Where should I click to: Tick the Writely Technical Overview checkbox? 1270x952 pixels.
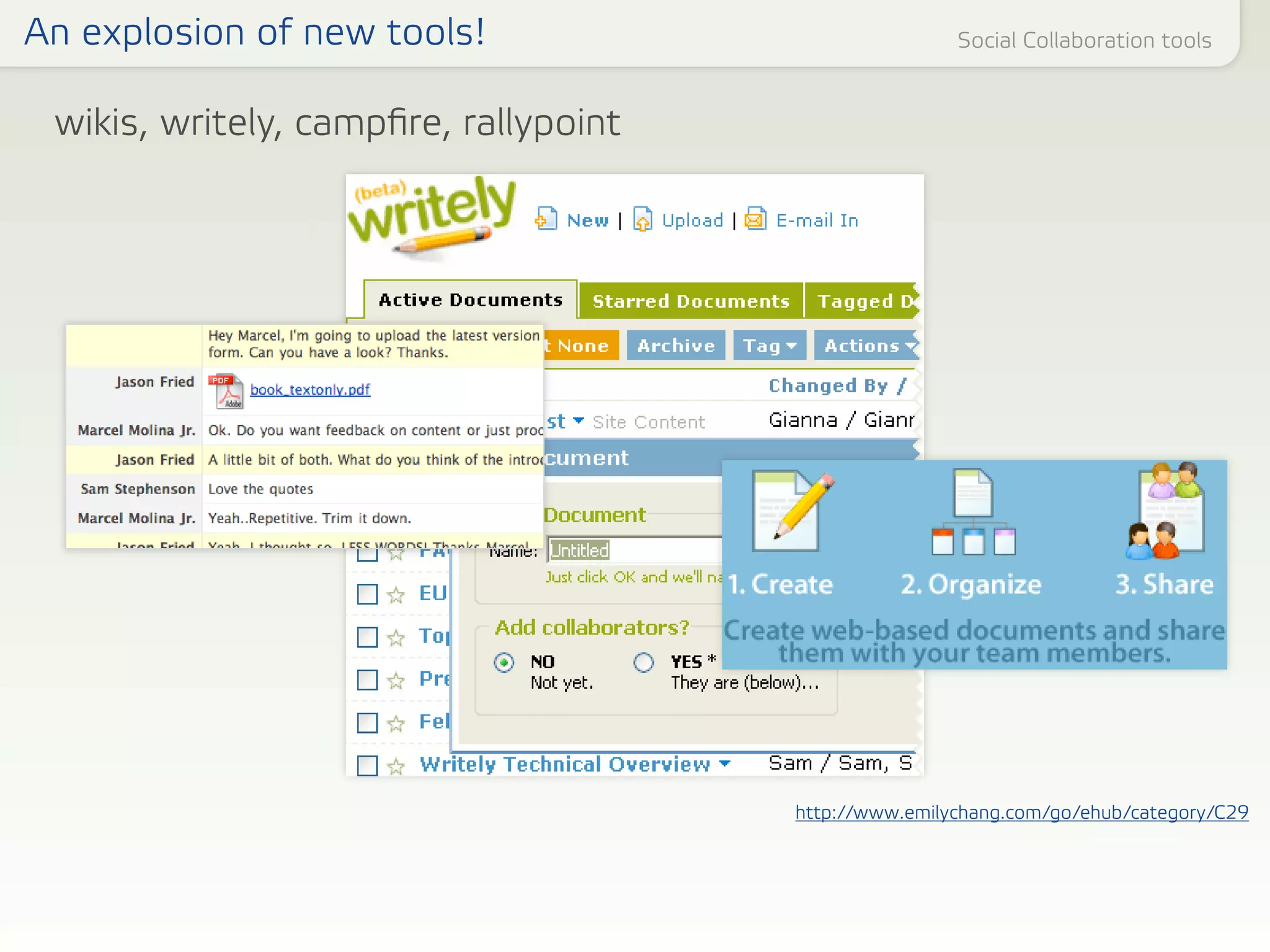(x=367, y=765)
